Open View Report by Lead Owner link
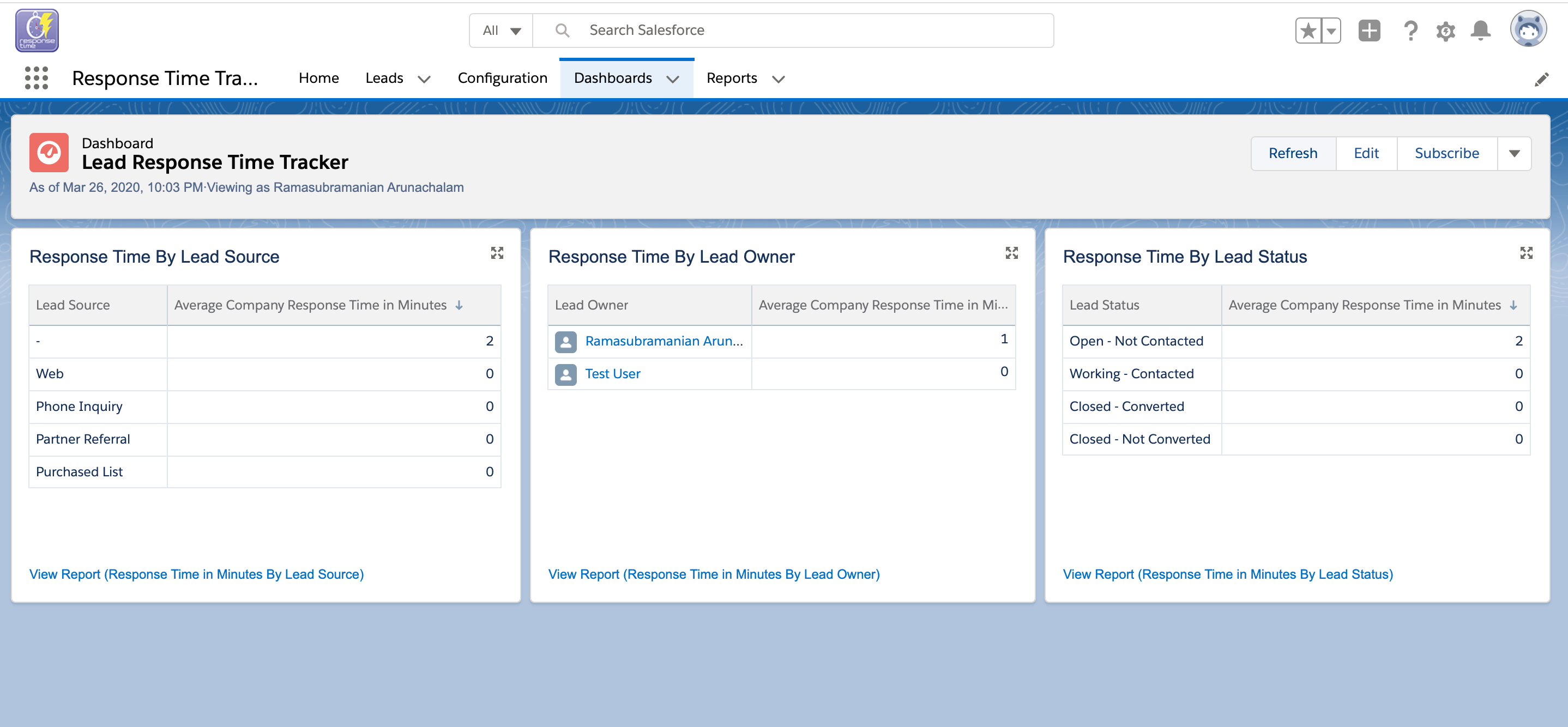This screenshot has width=1568, height=727. click(713, 574)
